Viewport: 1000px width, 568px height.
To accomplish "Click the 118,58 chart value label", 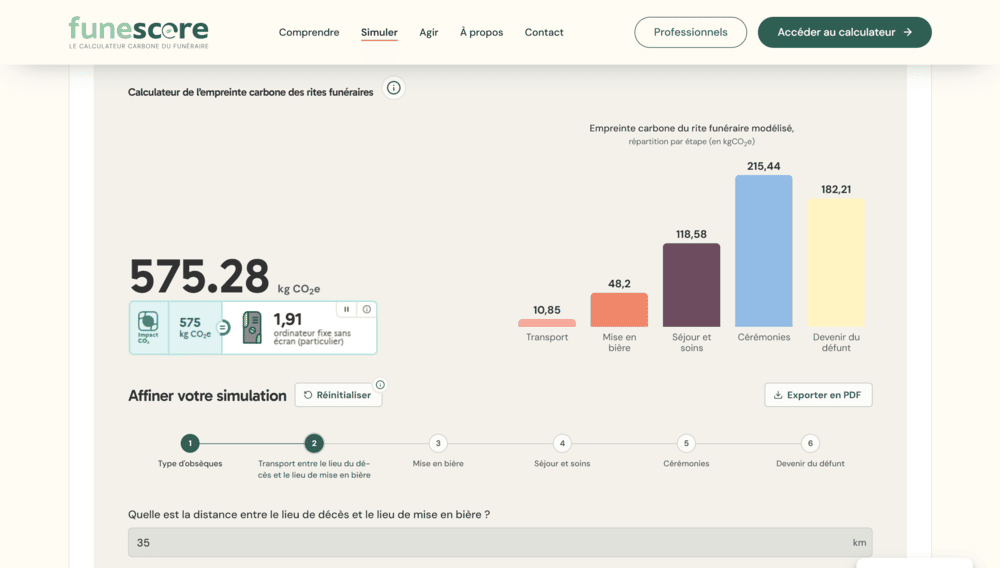I will pos(691,235).
